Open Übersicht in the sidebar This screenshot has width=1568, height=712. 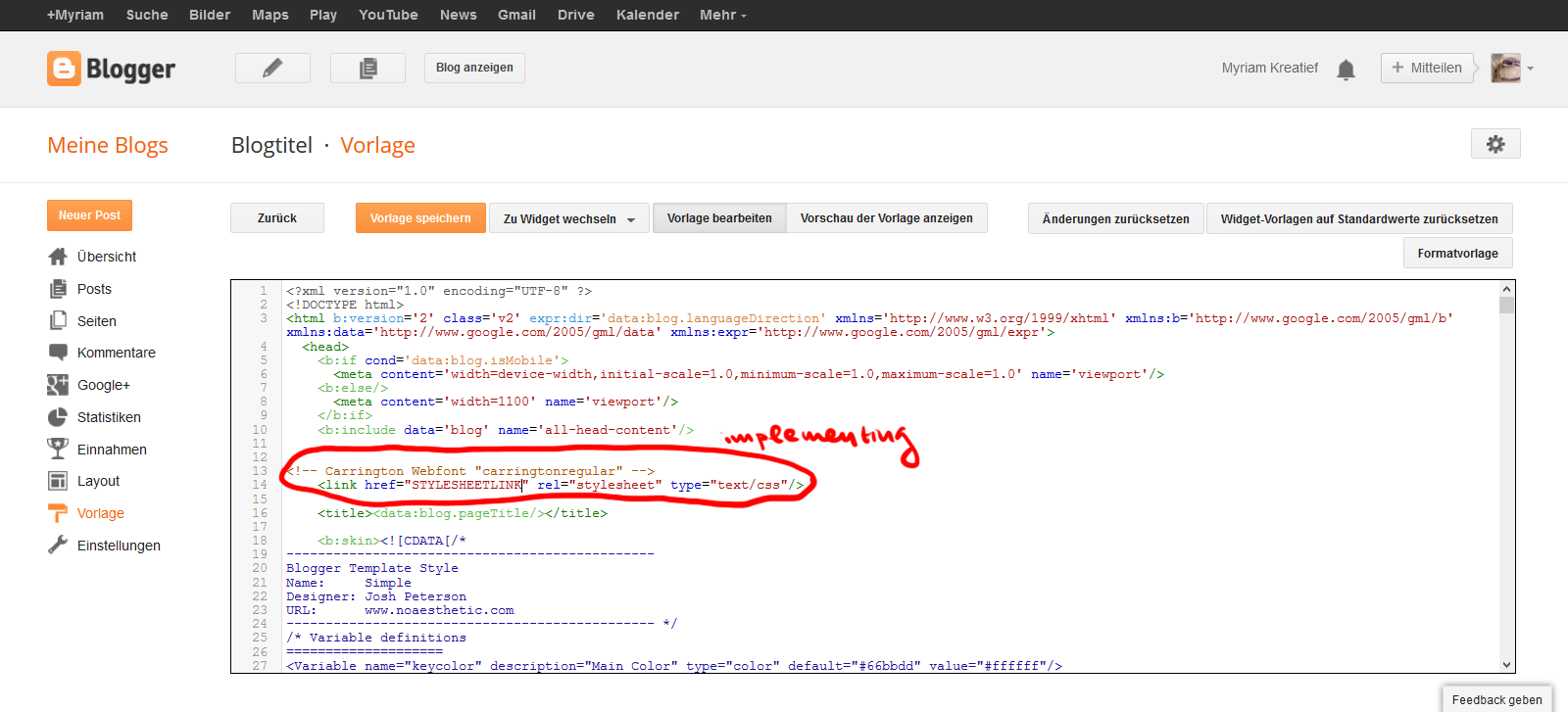point(107,257)
